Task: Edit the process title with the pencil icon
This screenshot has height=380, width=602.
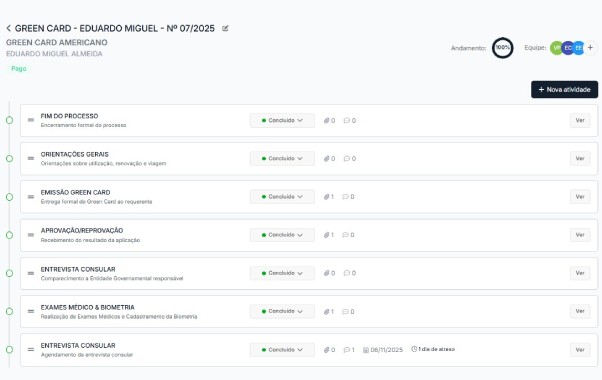Action: pyautogui.click(x=225, y=28)
